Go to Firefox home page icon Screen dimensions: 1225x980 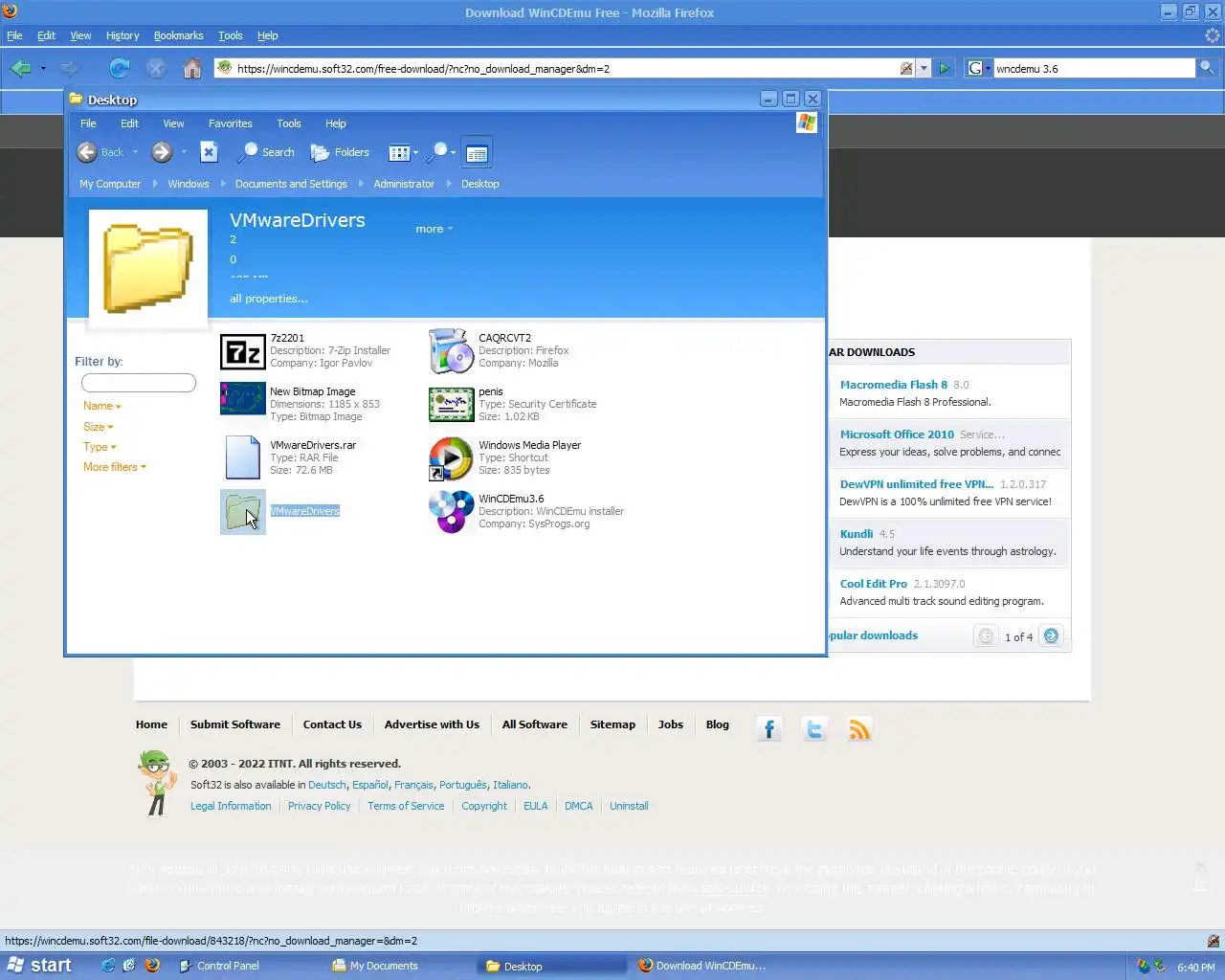[192, 68]
